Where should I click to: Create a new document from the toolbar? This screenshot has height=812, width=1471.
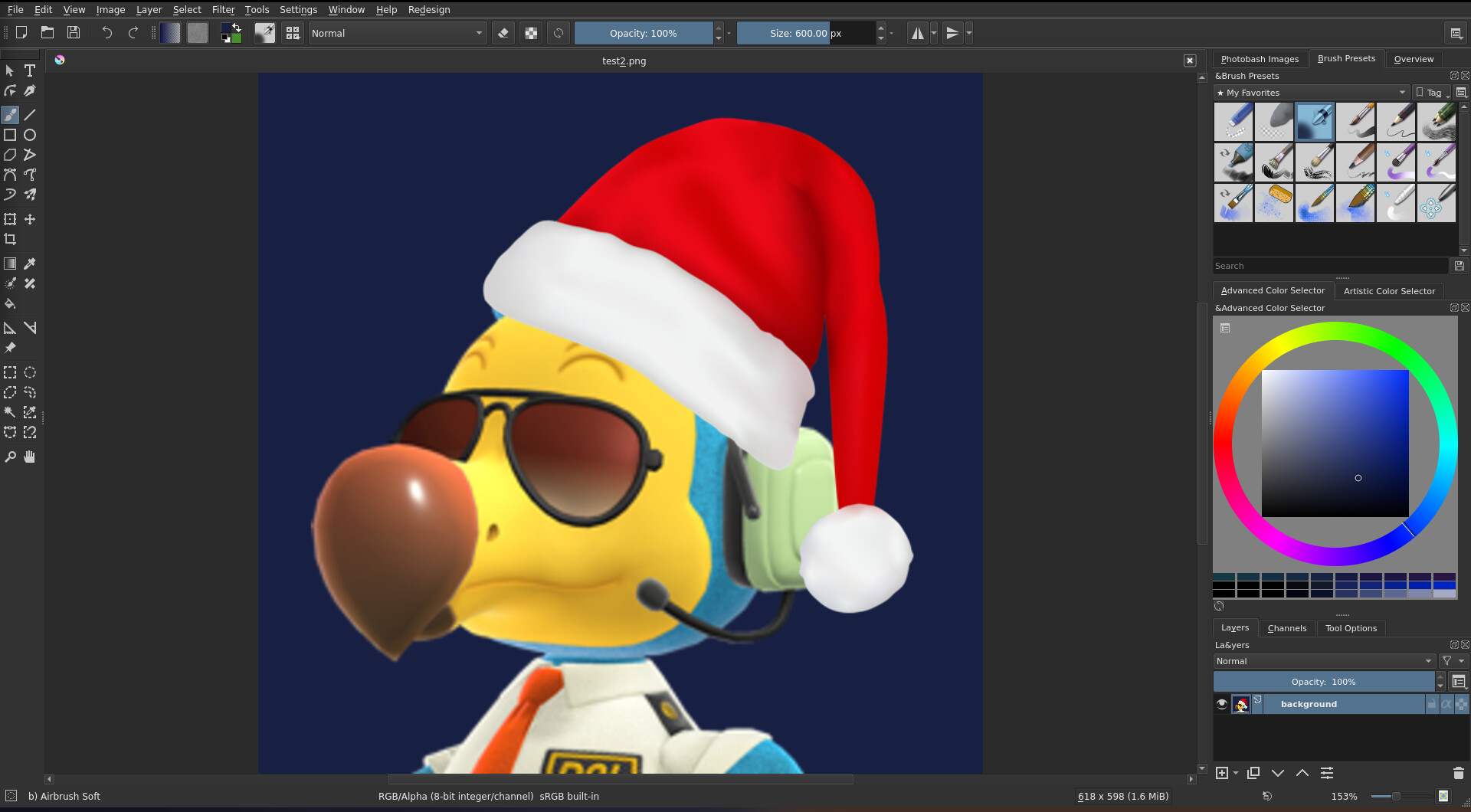pyautogui.click(x=21, y=33)
